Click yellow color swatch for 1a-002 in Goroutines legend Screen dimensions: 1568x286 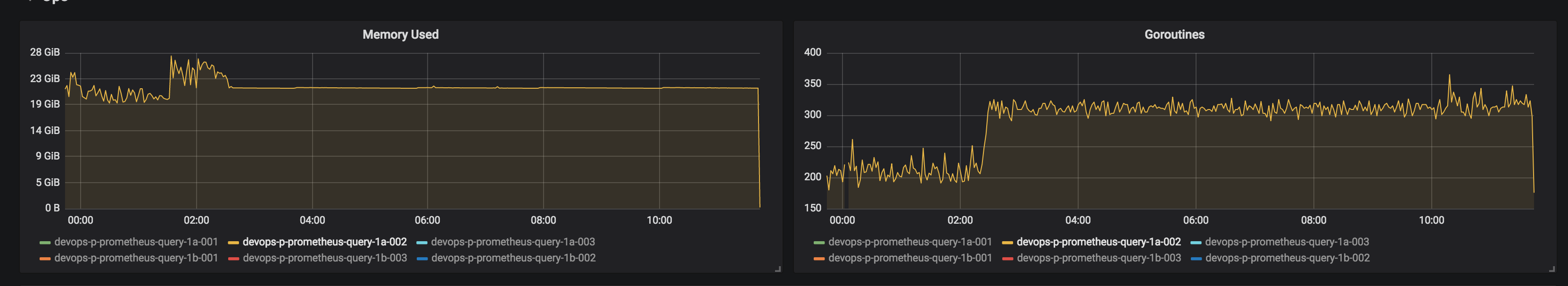click(1007, 243)
